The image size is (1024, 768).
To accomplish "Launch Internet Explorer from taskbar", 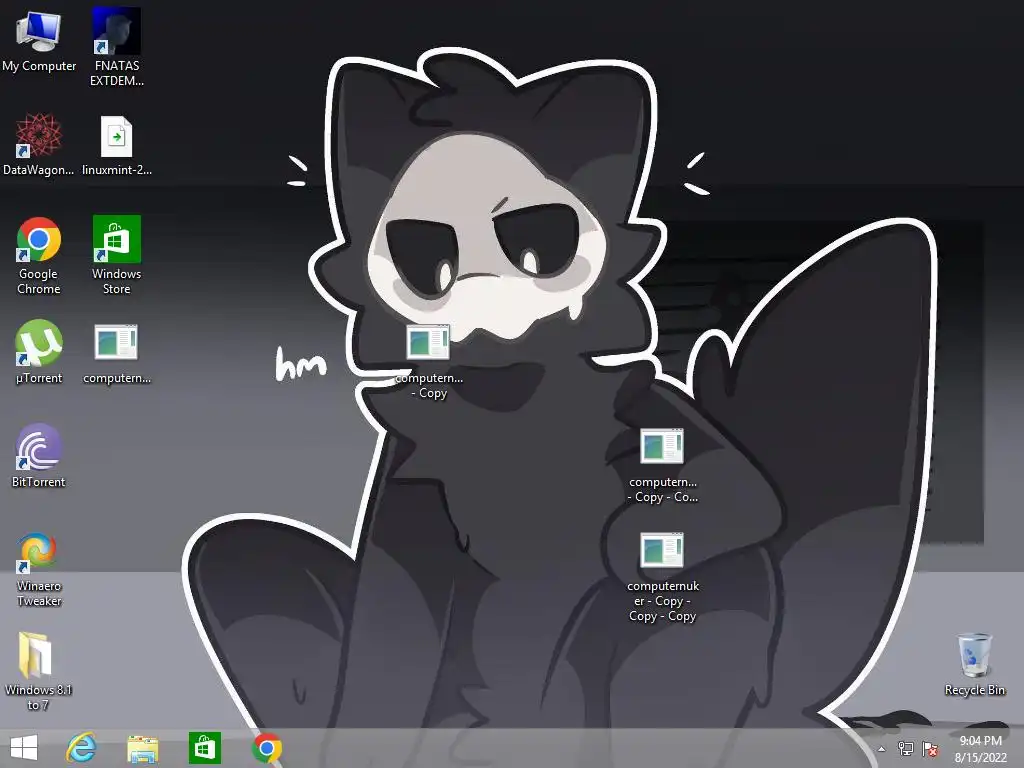I will 82,748.
